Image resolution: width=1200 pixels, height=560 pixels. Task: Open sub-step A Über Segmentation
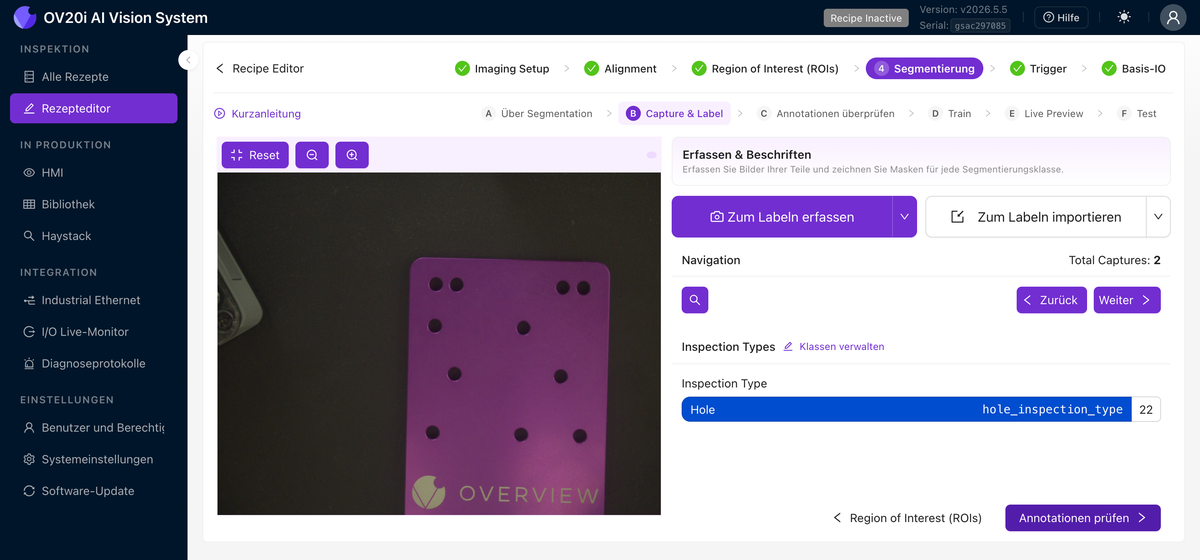(537, 114)
